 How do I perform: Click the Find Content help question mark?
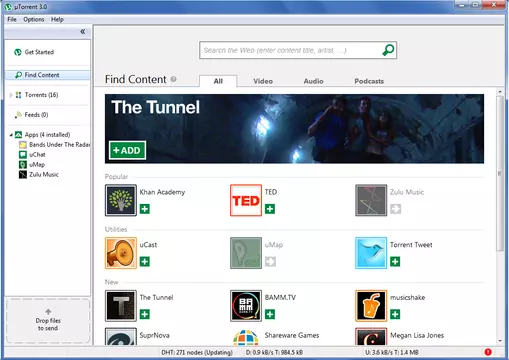tap(173, 79)
